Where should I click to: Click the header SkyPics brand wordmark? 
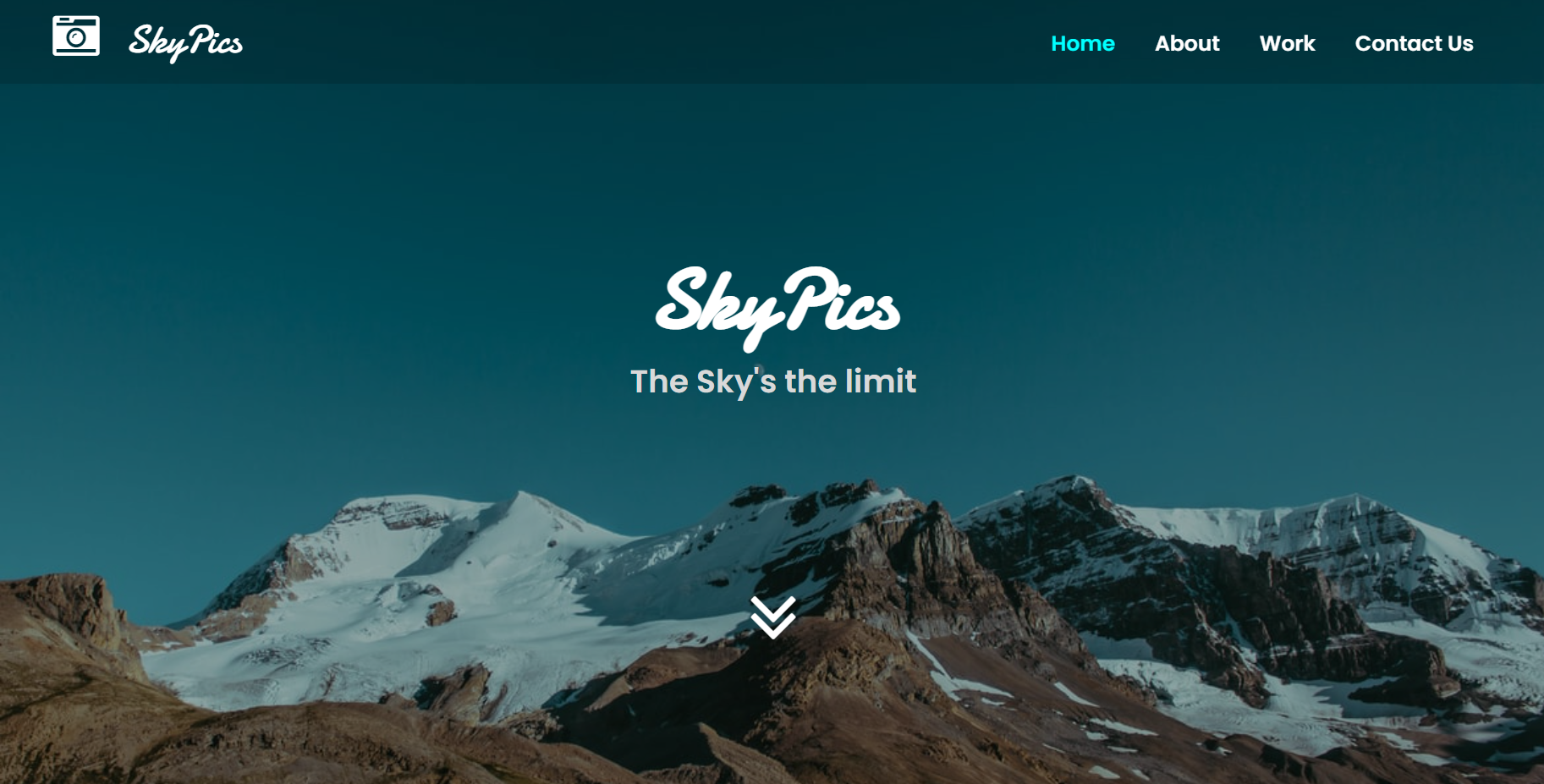click(x=185, y=42)
